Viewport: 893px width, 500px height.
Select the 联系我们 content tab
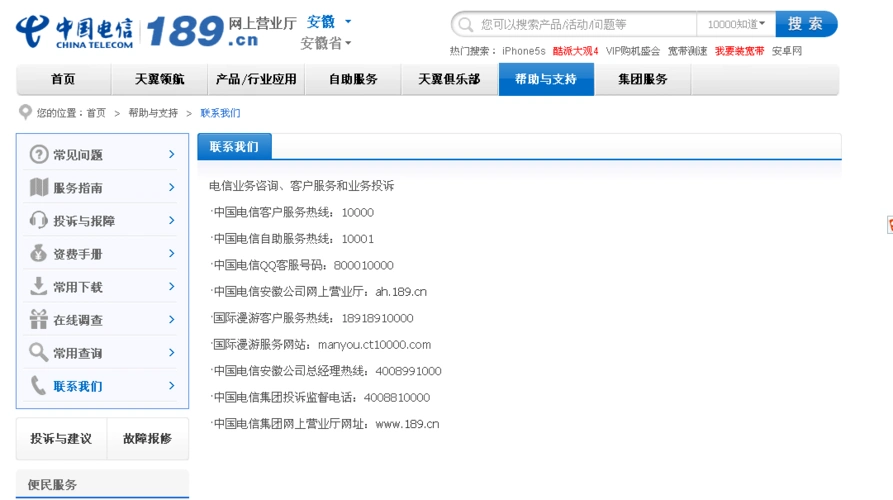(234, 147)
